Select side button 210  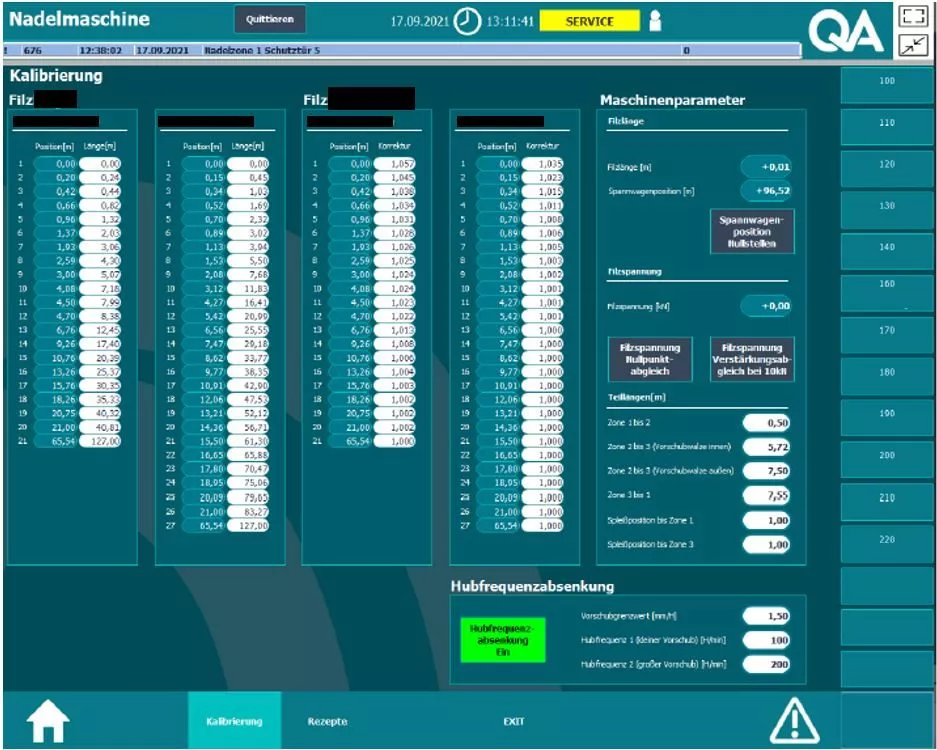887,501
